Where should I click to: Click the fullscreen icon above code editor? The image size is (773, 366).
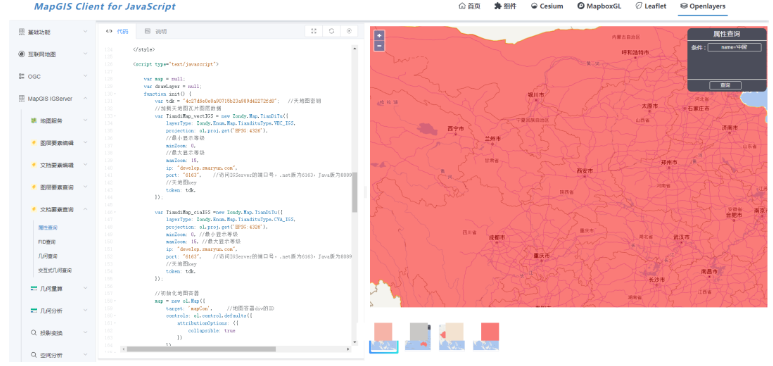(314, 31)
